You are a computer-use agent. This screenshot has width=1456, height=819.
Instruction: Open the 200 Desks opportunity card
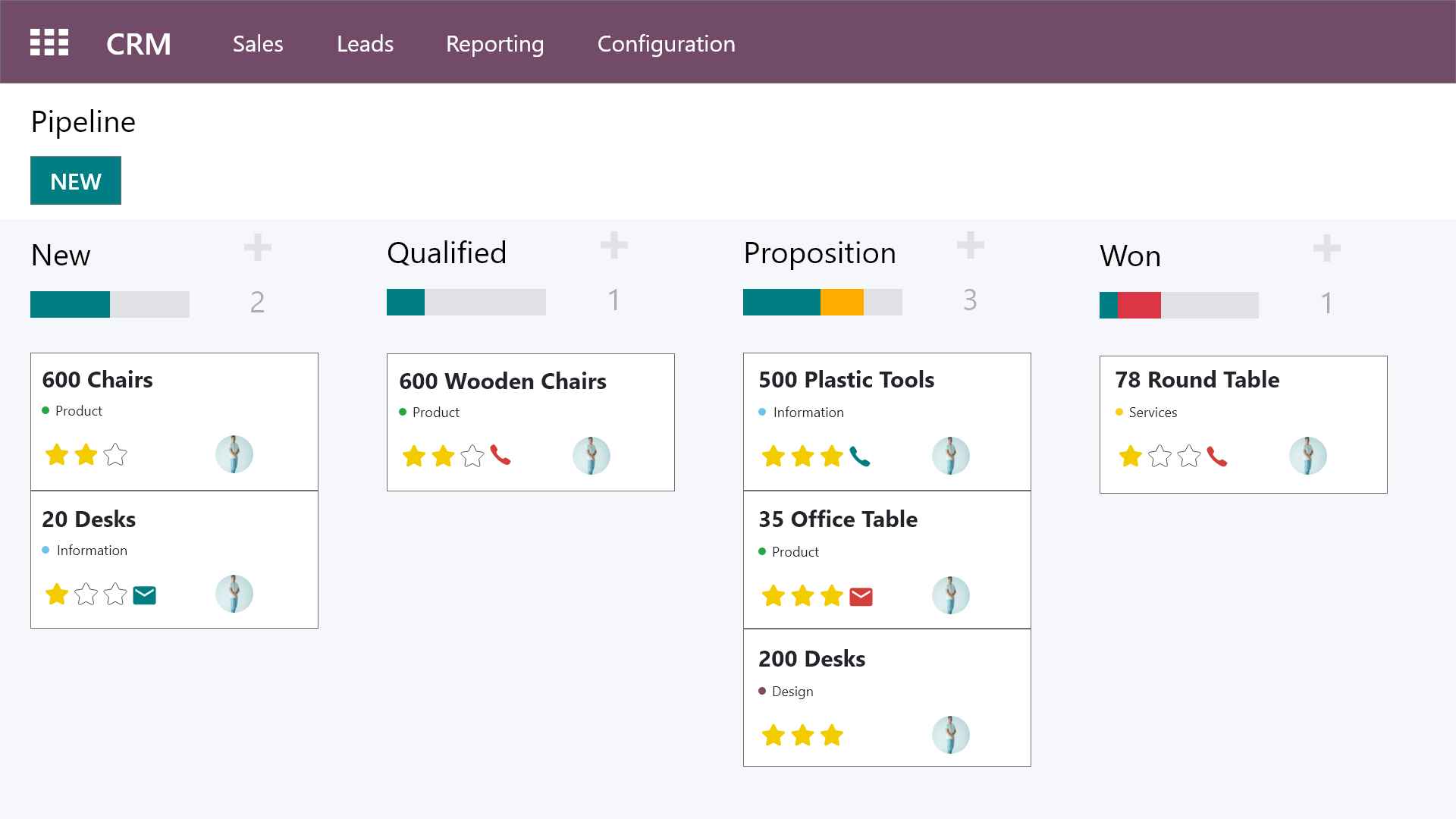(x=811, y=658)
